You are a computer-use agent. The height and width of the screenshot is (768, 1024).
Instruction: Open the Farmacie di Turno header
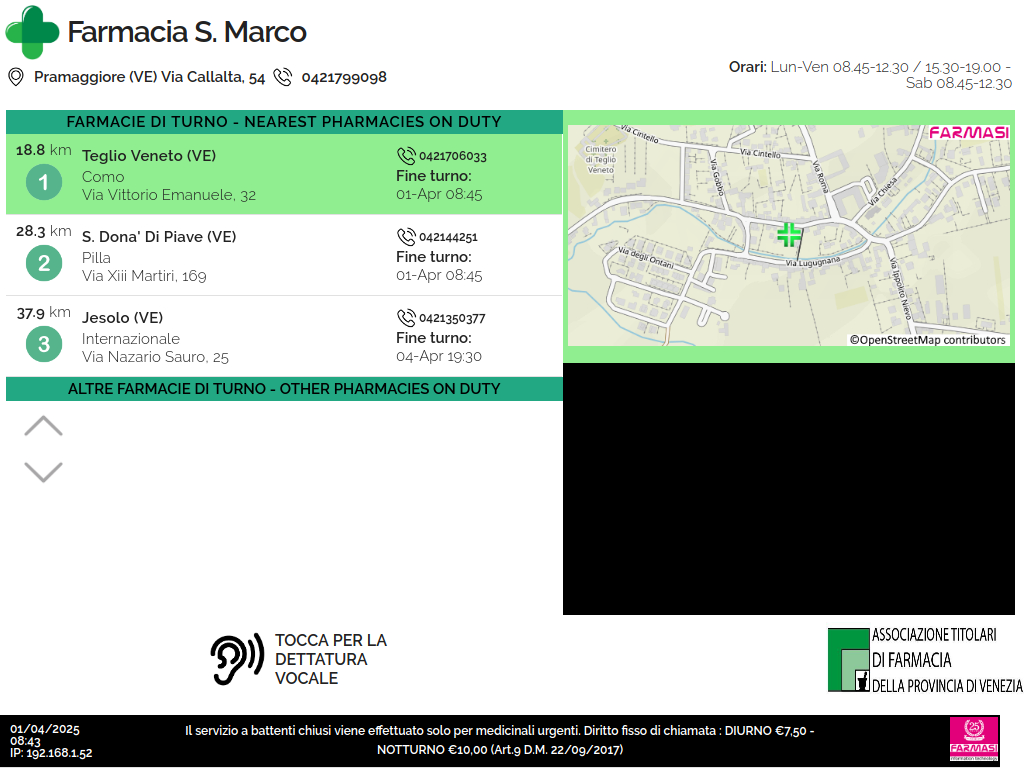[284, 122]
